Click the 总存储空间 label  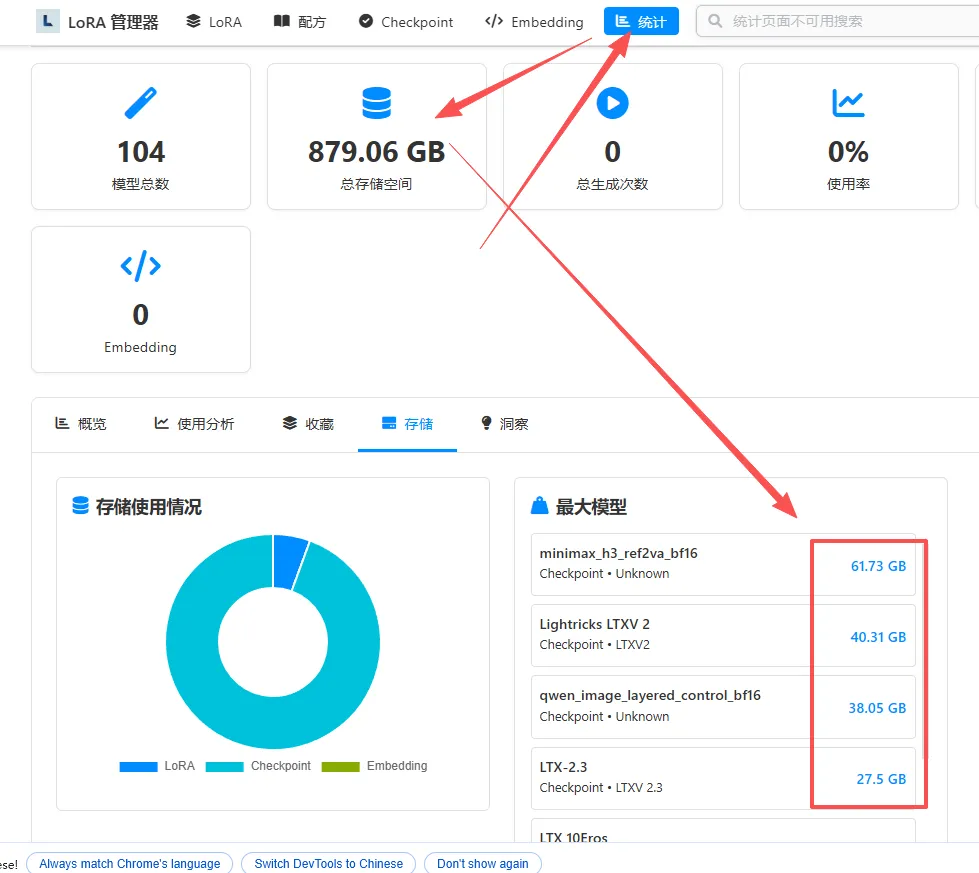(376, 184)
